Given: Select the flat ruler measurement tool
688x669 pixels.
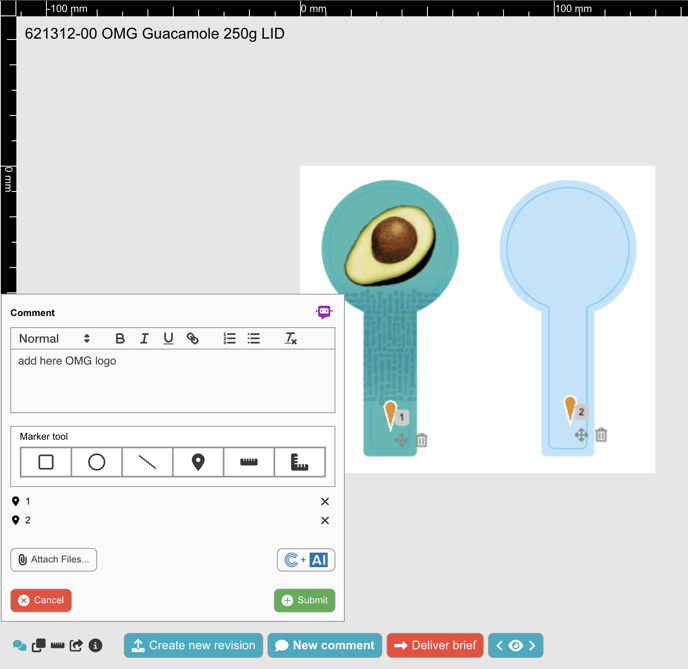Looking at the screenshot, I should (x=249, y=462).
